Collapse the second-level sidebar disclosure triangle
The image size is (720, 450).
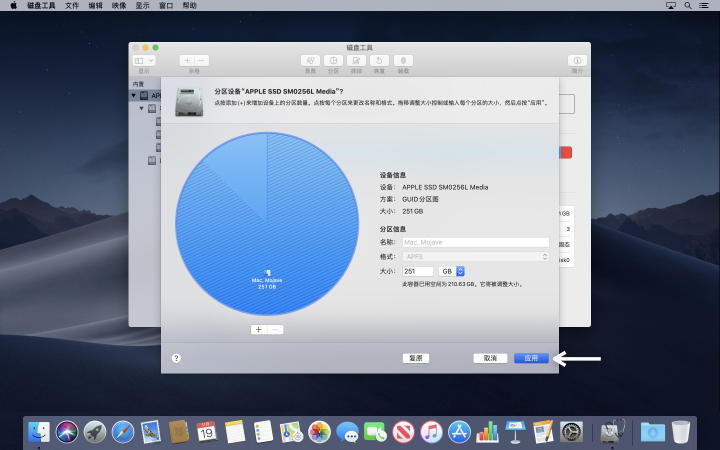[142, 109]
